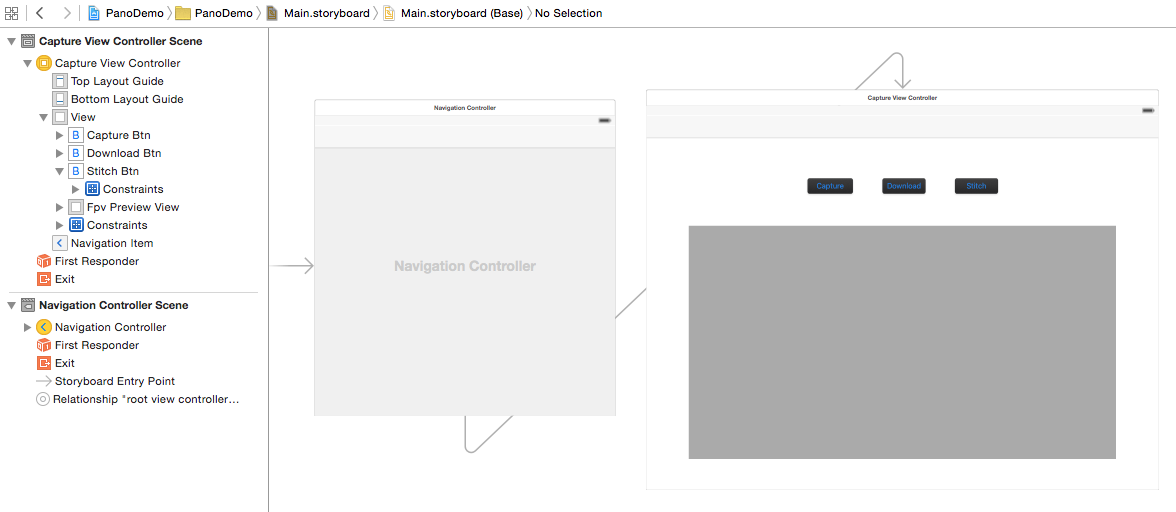The width and height of the screenshot is (1176, 512).
Task: Go back using the left arrow
Action: [x=40, y=13]
